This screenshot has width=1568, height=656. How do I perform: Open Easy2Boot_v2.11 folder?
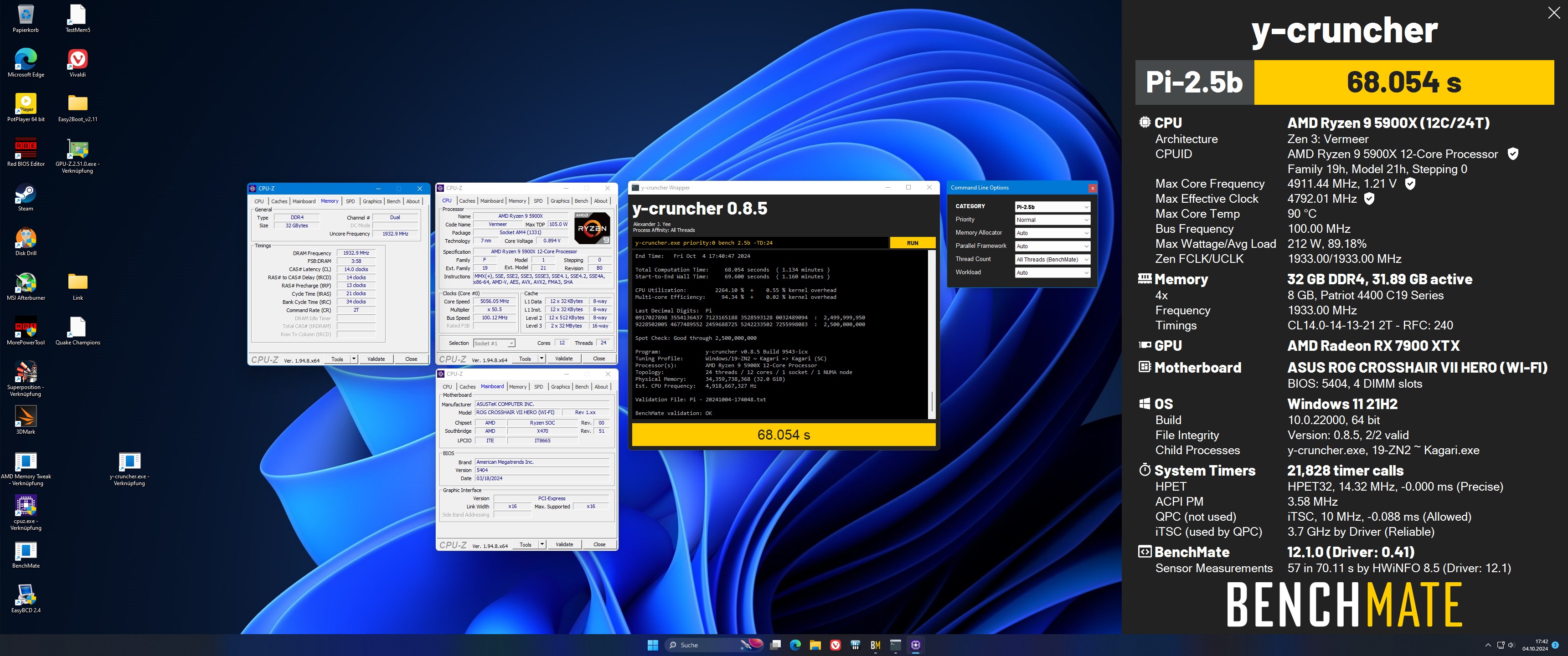tap(78, 108)
